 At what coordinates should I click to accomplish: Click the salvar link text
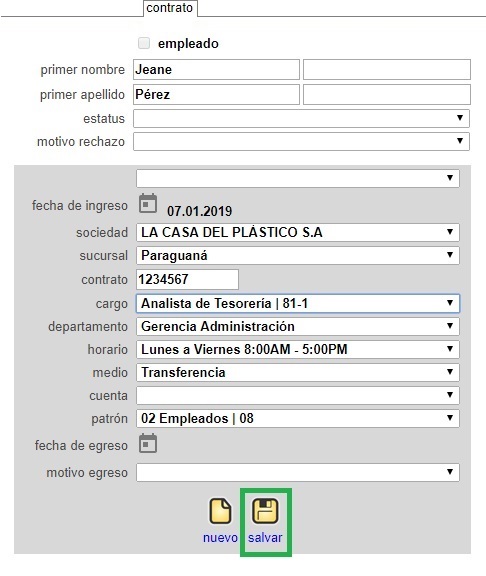265,538
